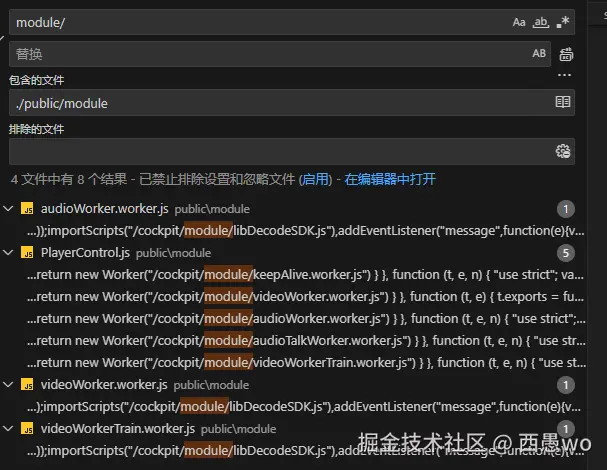
Task: Collapse videoWorker.worker.js results
Action: click(x=8, y=385)
